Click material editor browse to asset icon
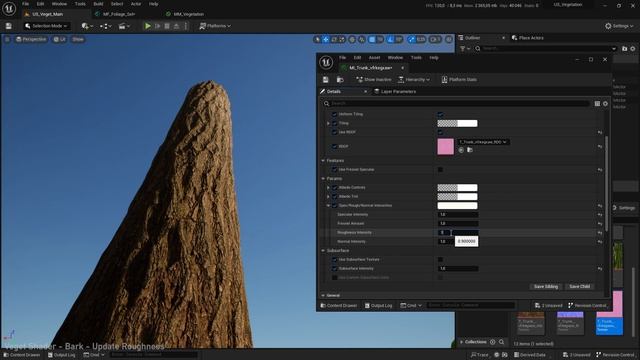Viewport: 640px width, 360px height. [x=340, y=80]
